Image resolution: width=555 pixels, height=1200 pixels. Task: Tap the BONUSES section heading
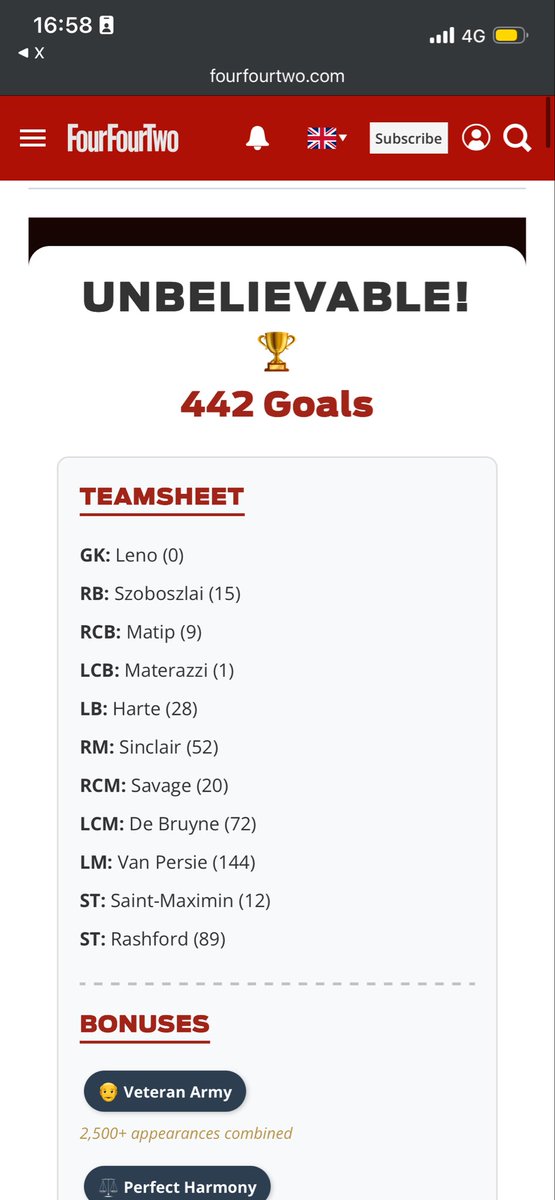click(x=145, y=1024)
